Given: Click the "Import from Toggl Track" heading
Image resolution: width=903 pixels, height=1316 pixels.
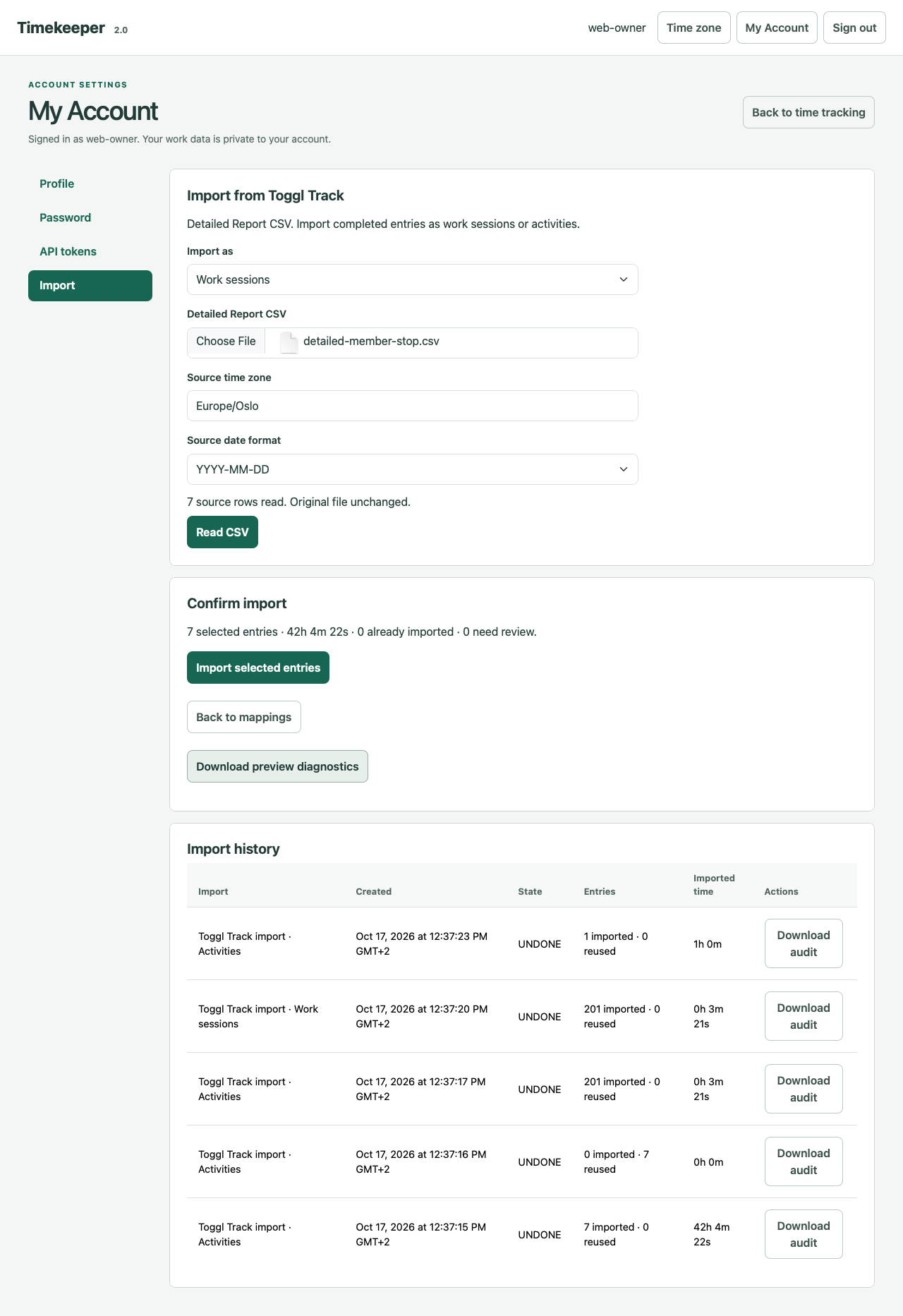Looking at the screenshot, I should click(x=265, y=195).
